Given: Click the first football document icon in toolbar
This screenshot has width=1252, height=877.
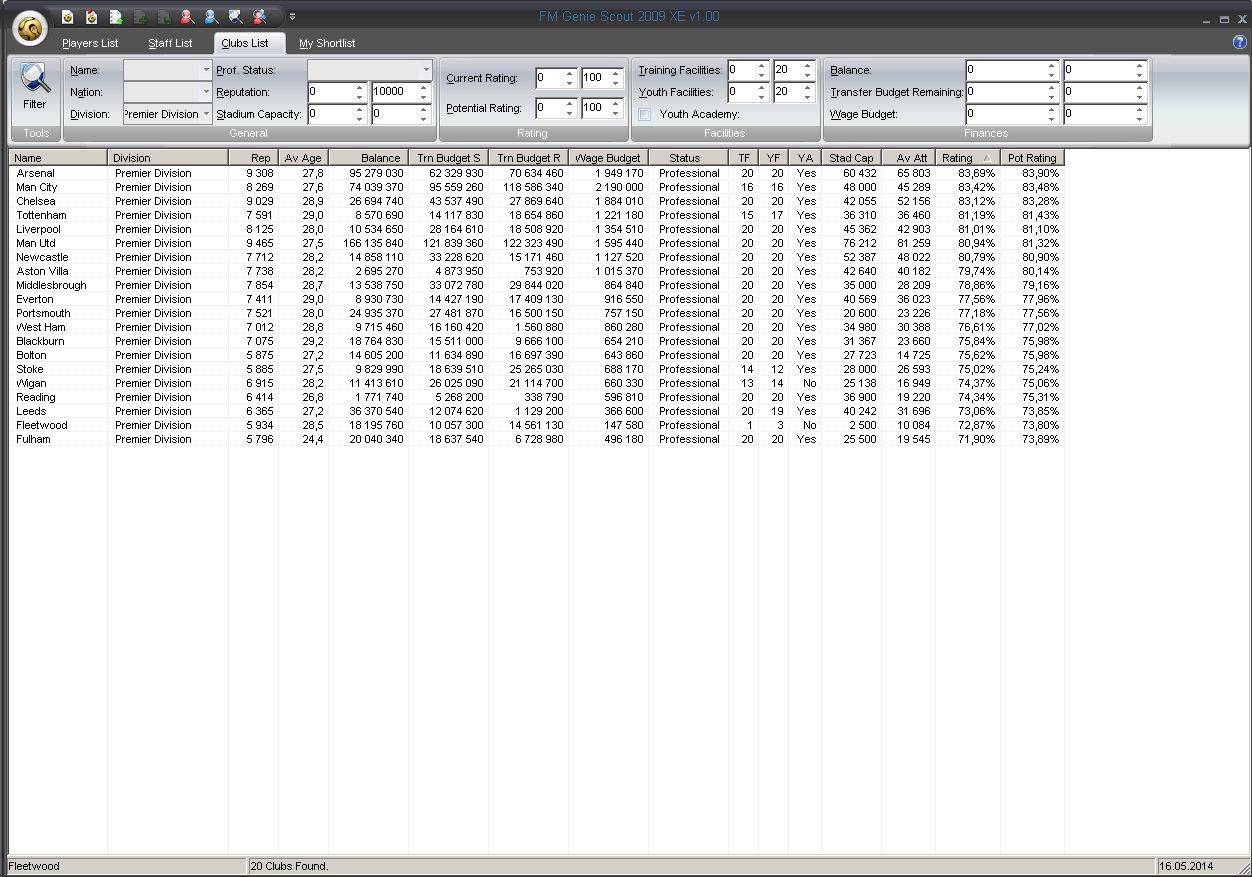Looking at the screenshot, I should (67, 16).
